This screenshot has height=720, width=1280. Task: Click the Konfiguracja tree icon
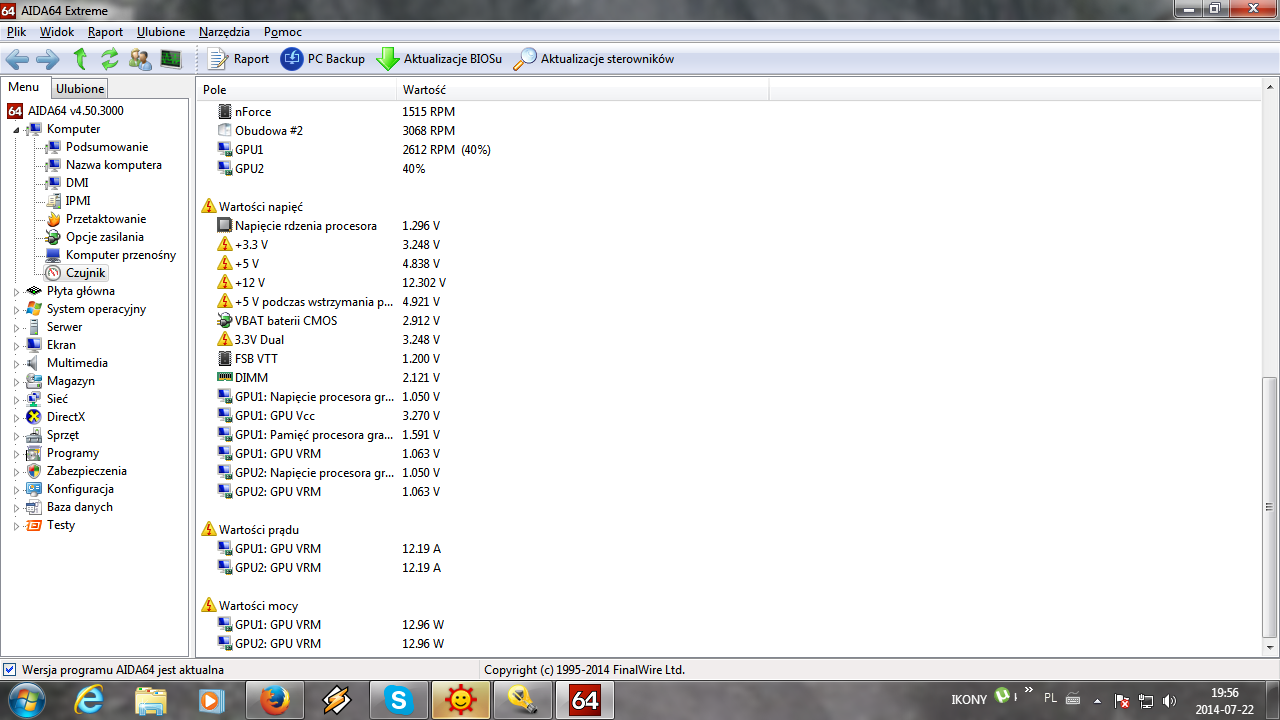point(34,489)
